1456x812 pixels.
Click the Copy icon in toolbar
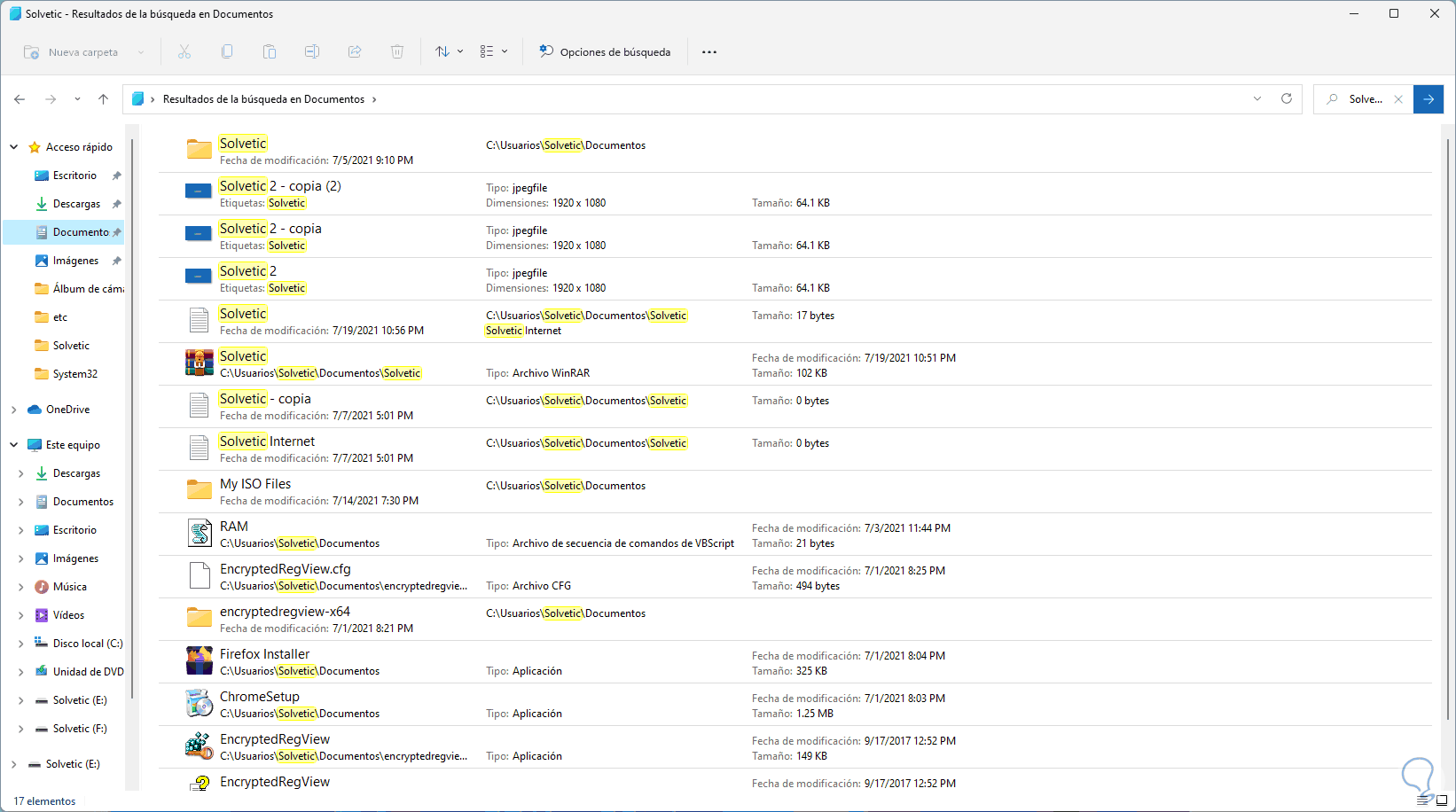pos(227,52)
